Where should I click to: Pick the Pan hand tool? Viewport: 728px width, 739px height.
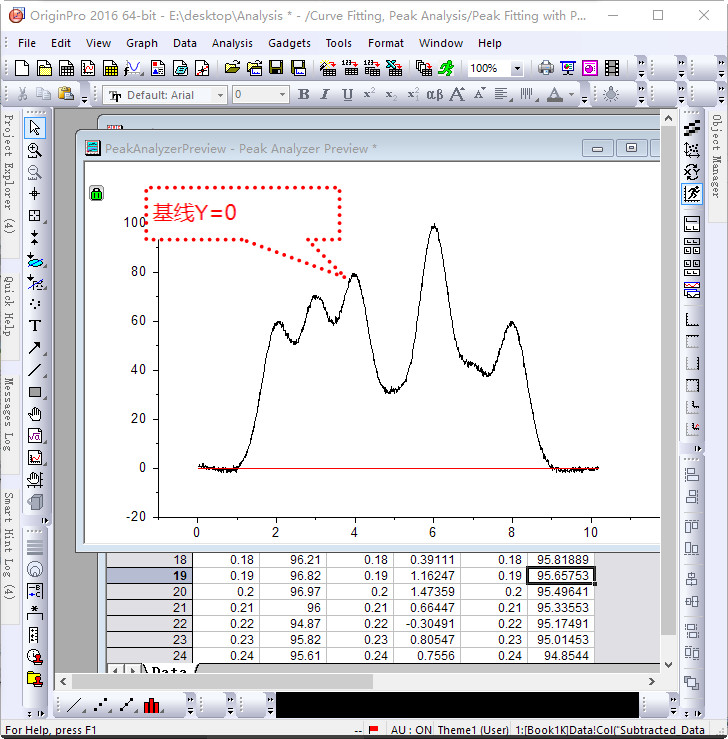click(34, 414)
